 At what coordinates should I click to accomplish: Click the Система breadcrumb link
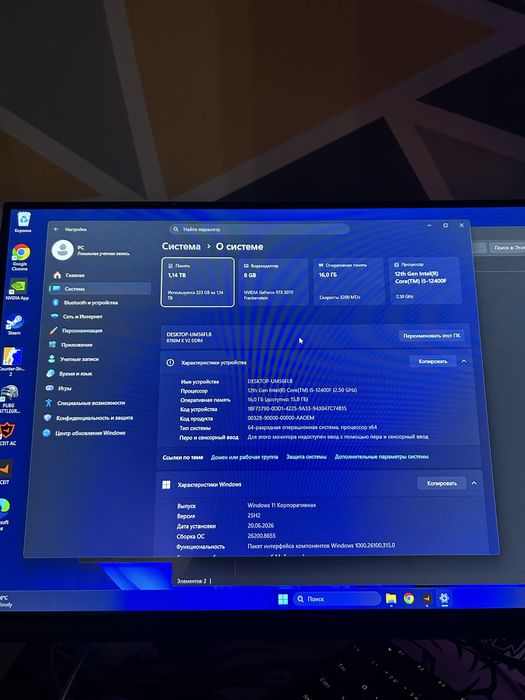(181, 246)
